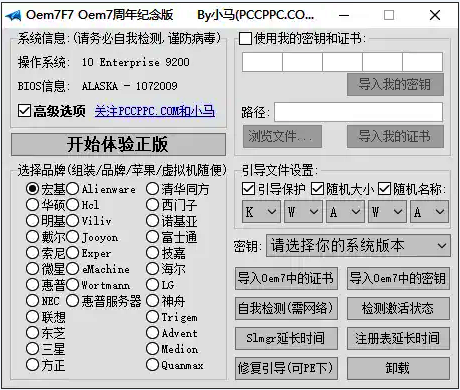Select the 微星 brand radio button
This screenshot has width=460, height=390.
point(32,269)
